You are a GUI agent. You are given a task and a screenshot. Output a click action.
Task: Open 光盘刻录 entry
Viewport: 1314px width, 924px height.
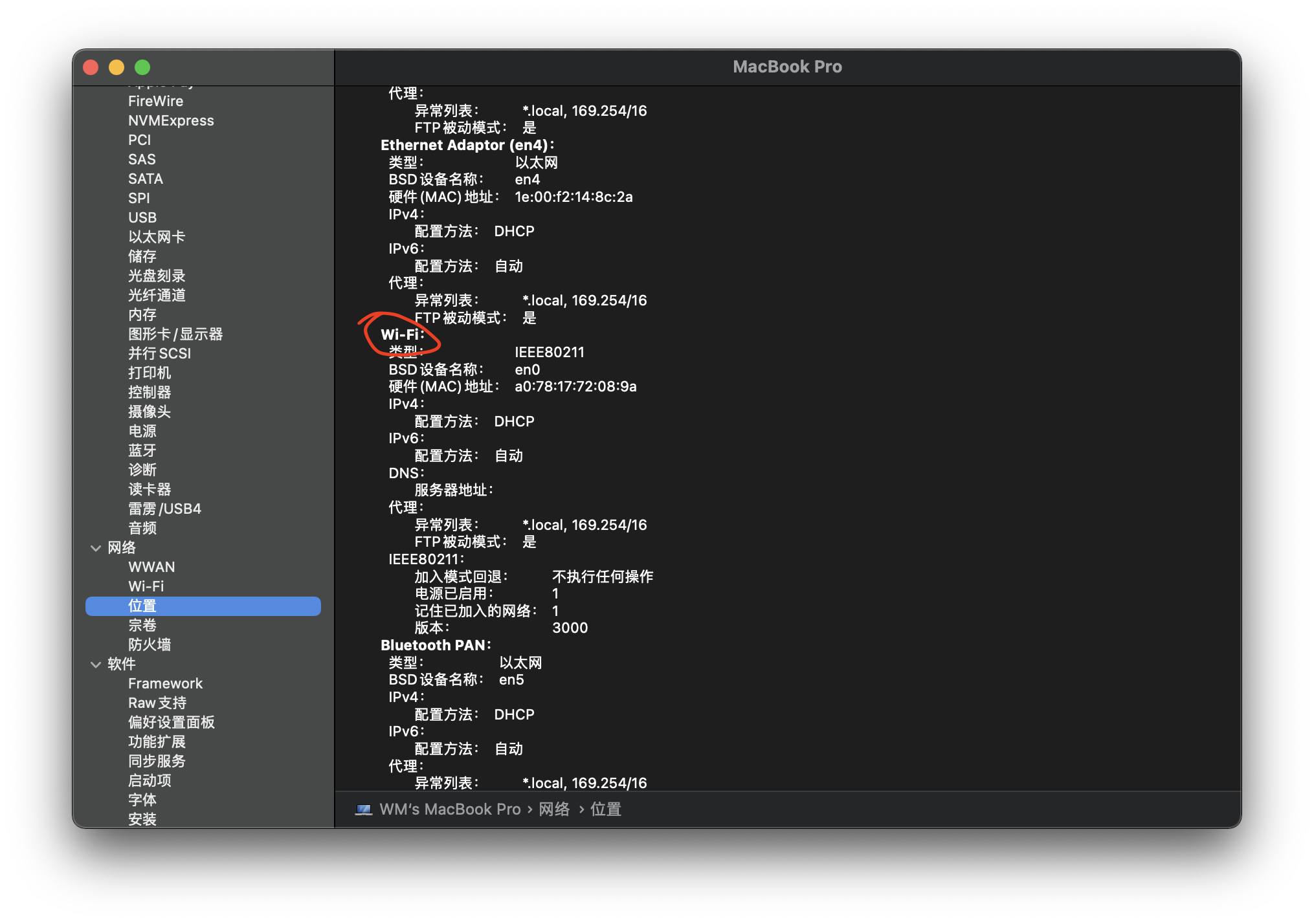[157, 276]
